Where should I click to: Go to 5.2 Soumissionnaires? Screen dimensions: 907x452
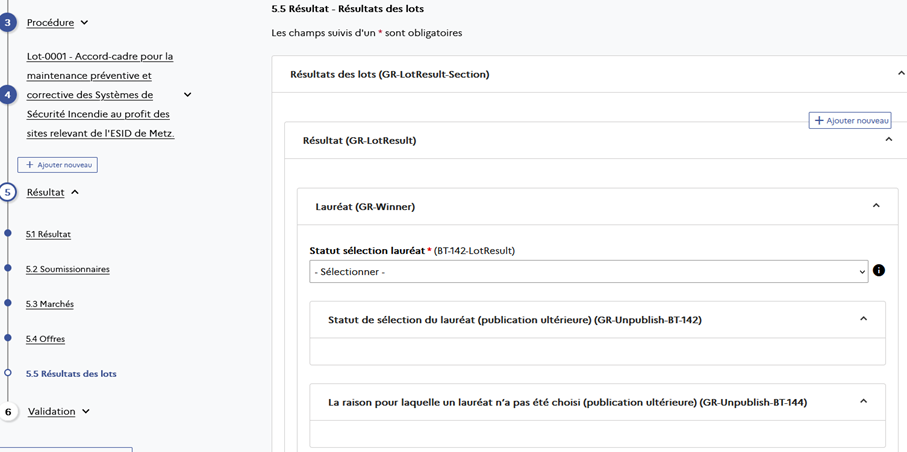pyautogui.click(x=68, y=269)
